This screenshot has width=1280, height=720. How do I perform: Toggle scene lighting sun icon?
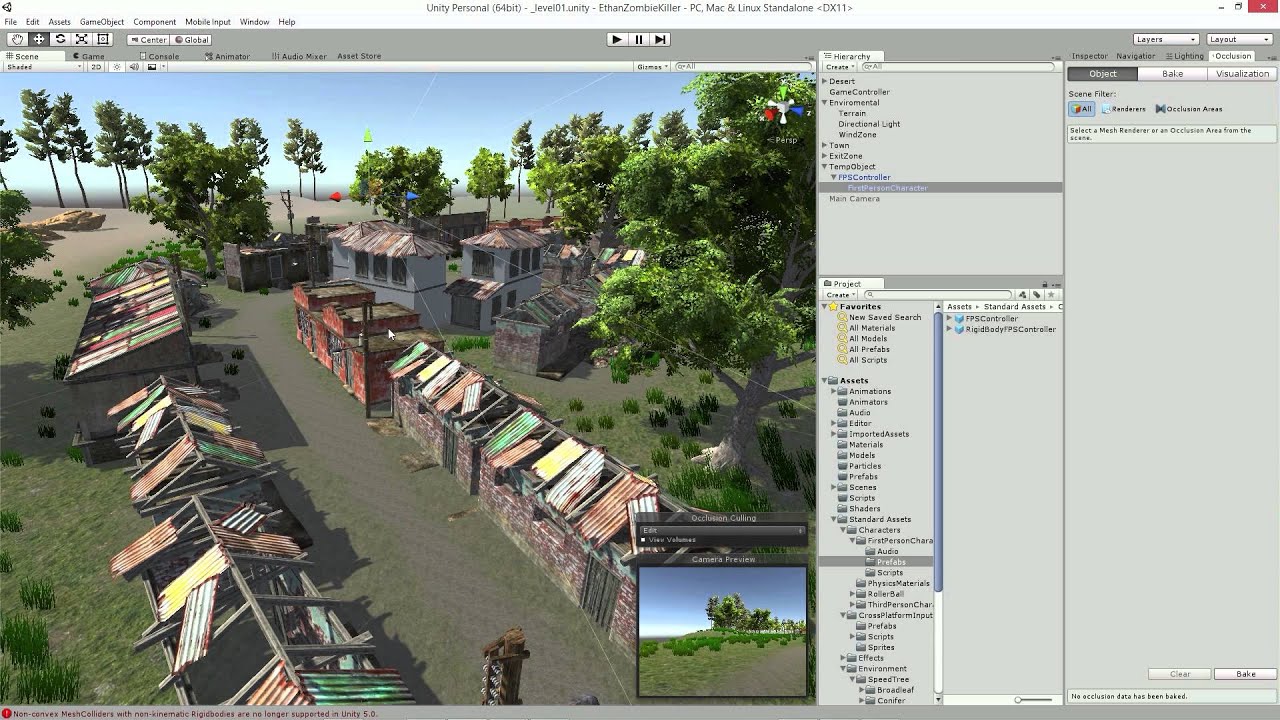(117, 67)
